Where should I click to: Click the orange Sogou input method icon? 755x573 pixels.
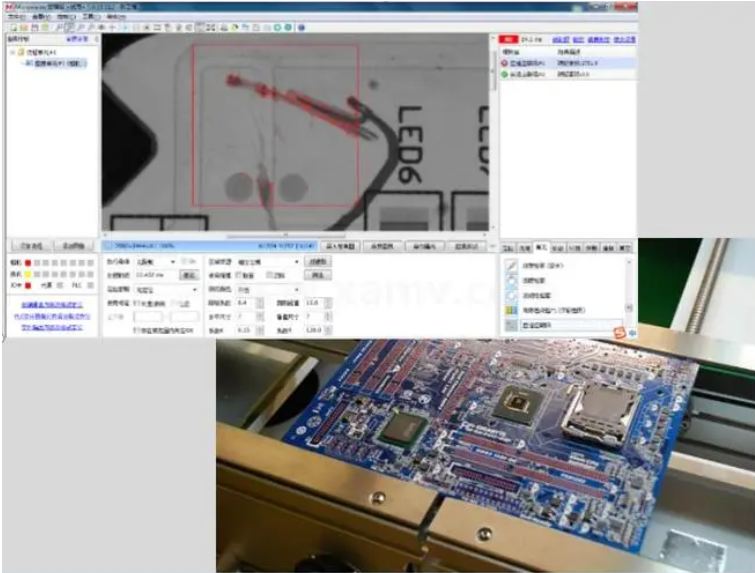(620, 332)
